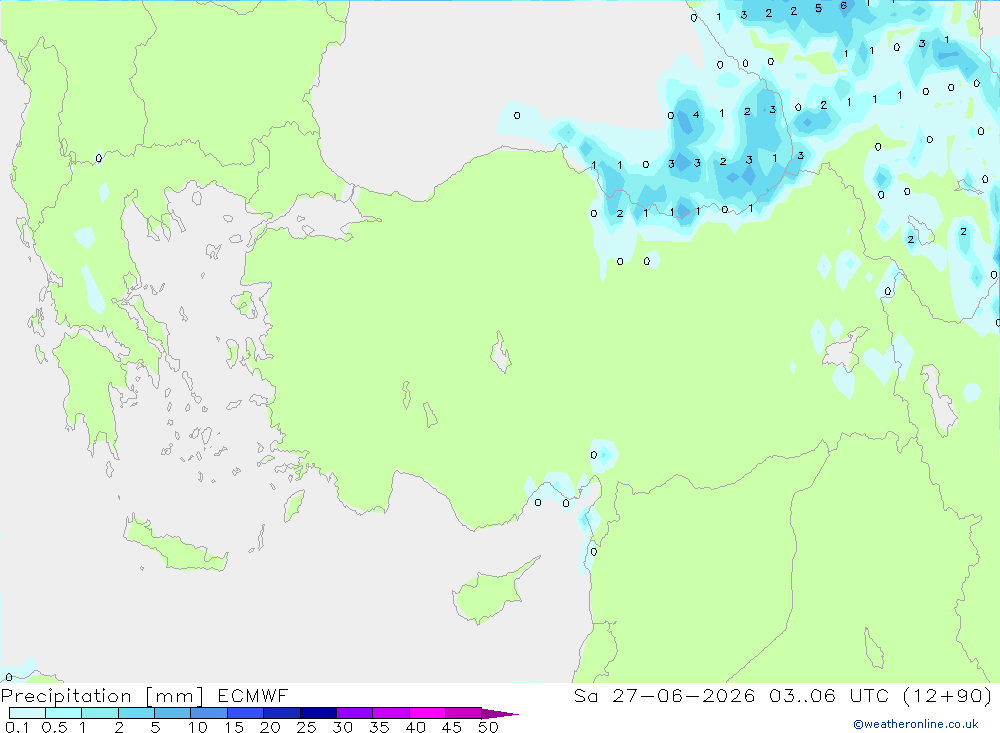Select the 5–10 mm blue legend swatch
Screen dimensions: 1000x733
(173, 713)
